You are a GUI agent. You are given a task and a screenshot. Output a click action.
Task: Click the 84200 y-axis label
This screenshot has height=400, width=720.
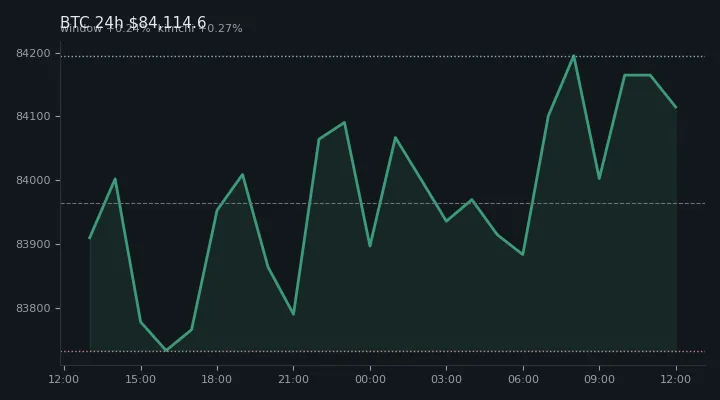(x=33, y=53)
